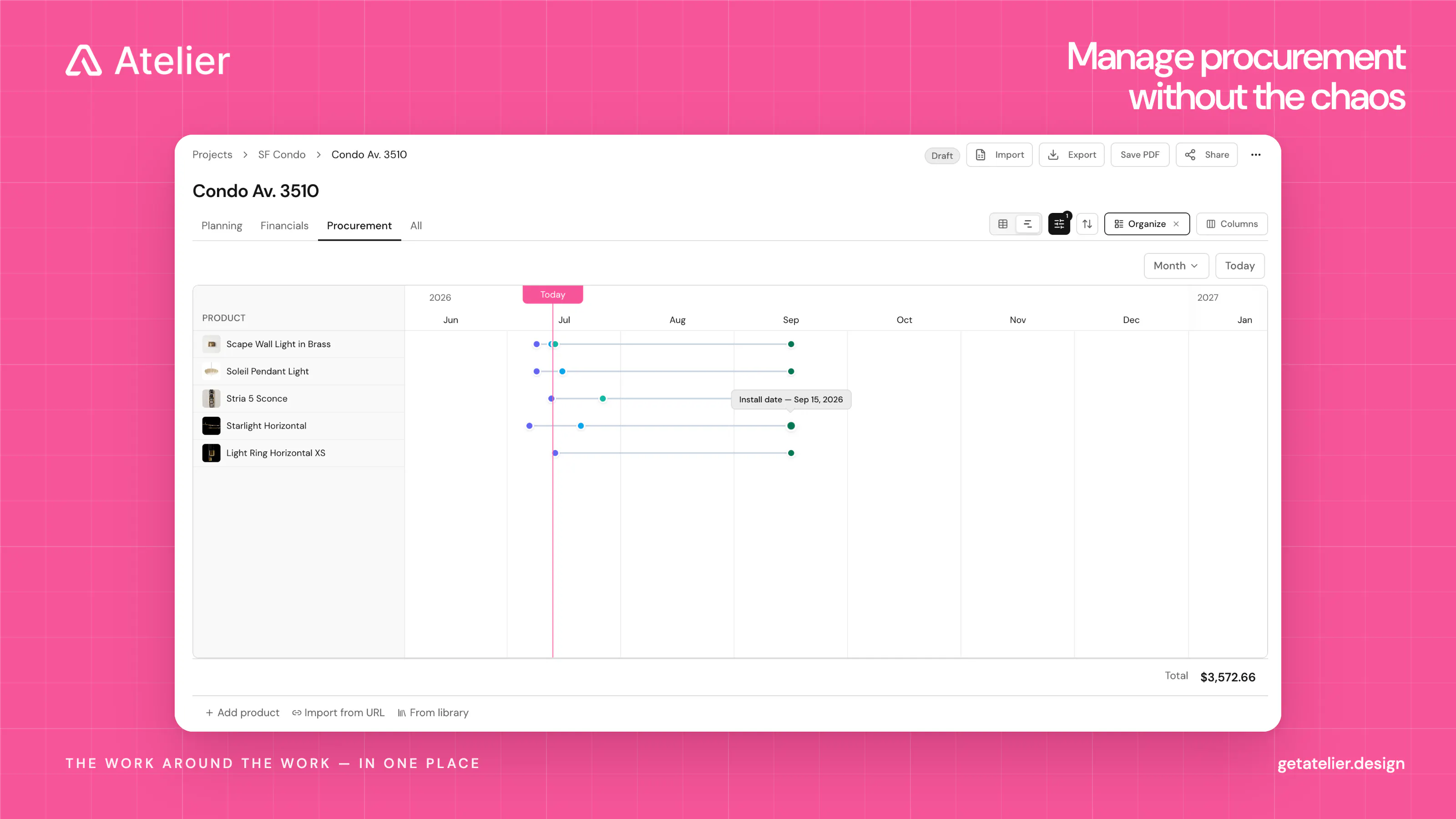1456x819 pixels.
Task: Open the filters icon with badge
Action: click(1059, 224)
